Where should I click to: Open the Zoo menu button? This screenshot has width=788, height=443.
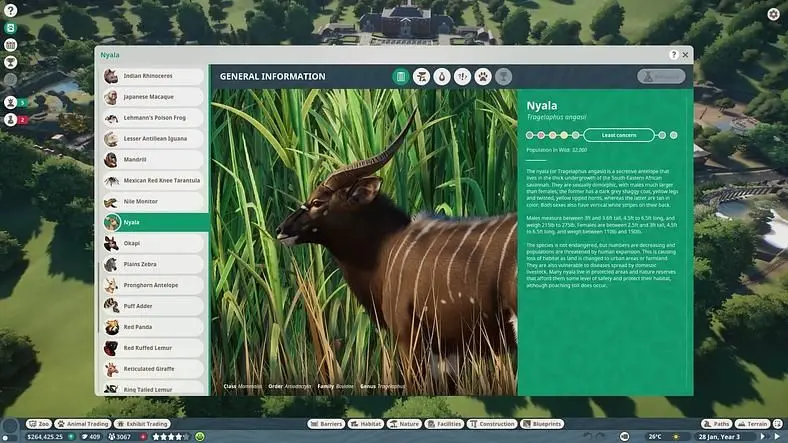(39, 424)
